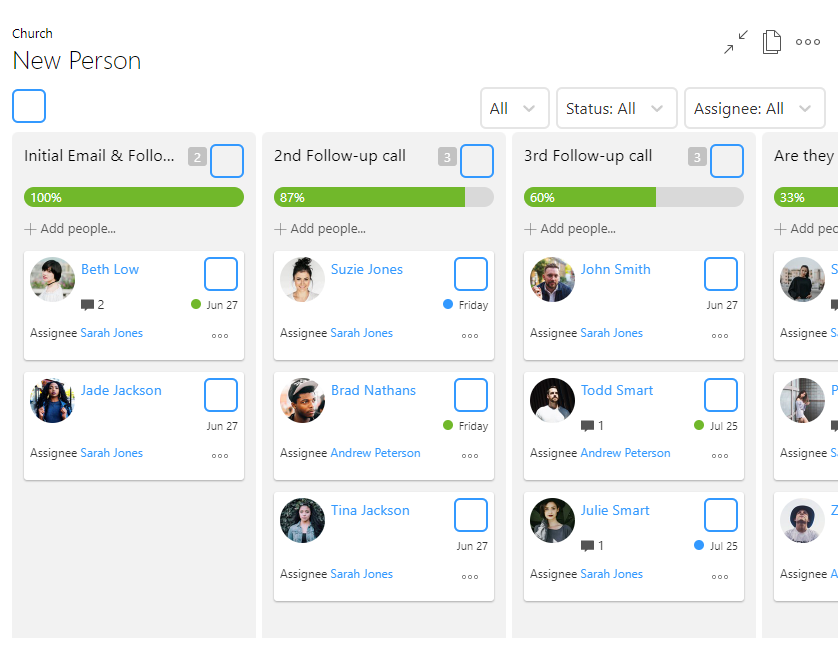Screen dimensions: 838x655
Task: Click plus icon under 2nd Follow-up call
Action: [x=280, y=229]
